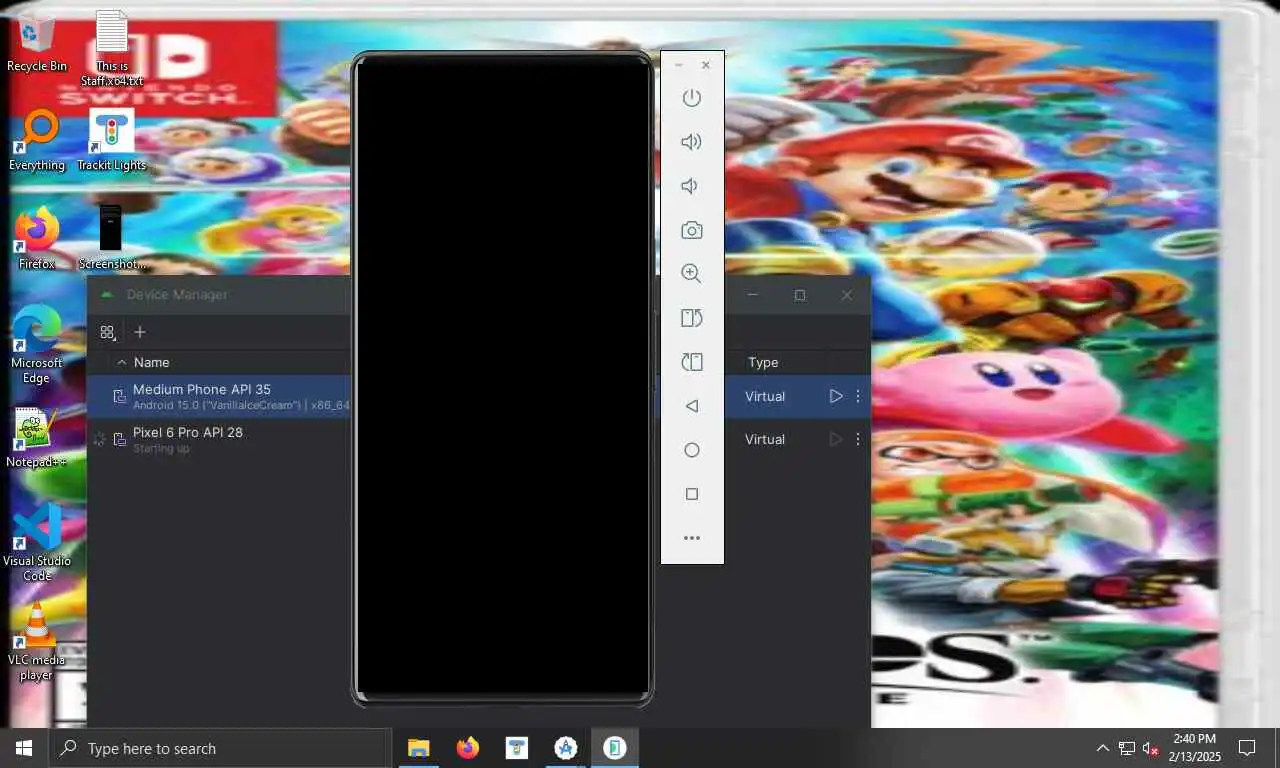Open more options for Pixel 6 Pro row

pos(858,439)
